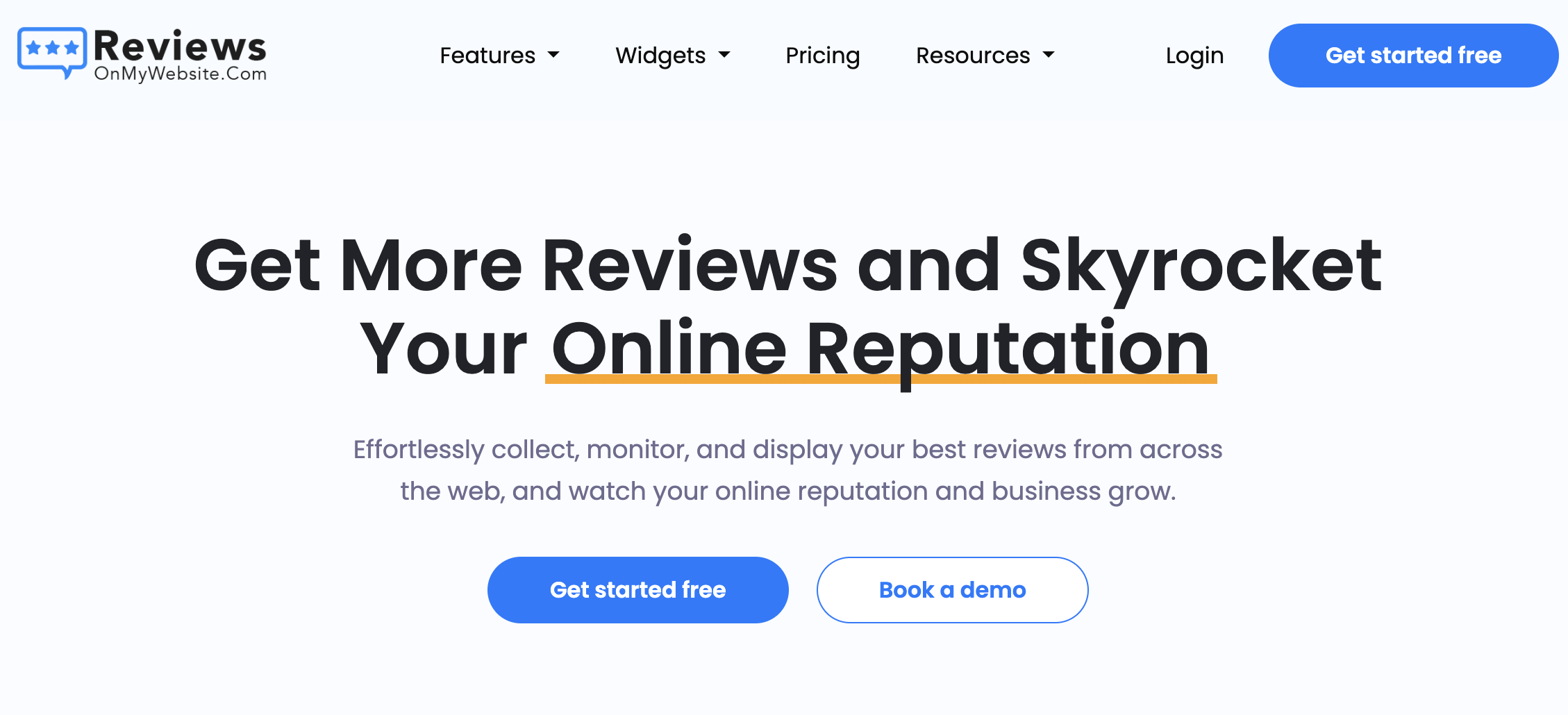The height and width of the screenshot is (715, 1568).
Task: Click the underlined Online Reputation heading text
Action: pyautogui.click(x=881, y=349)
